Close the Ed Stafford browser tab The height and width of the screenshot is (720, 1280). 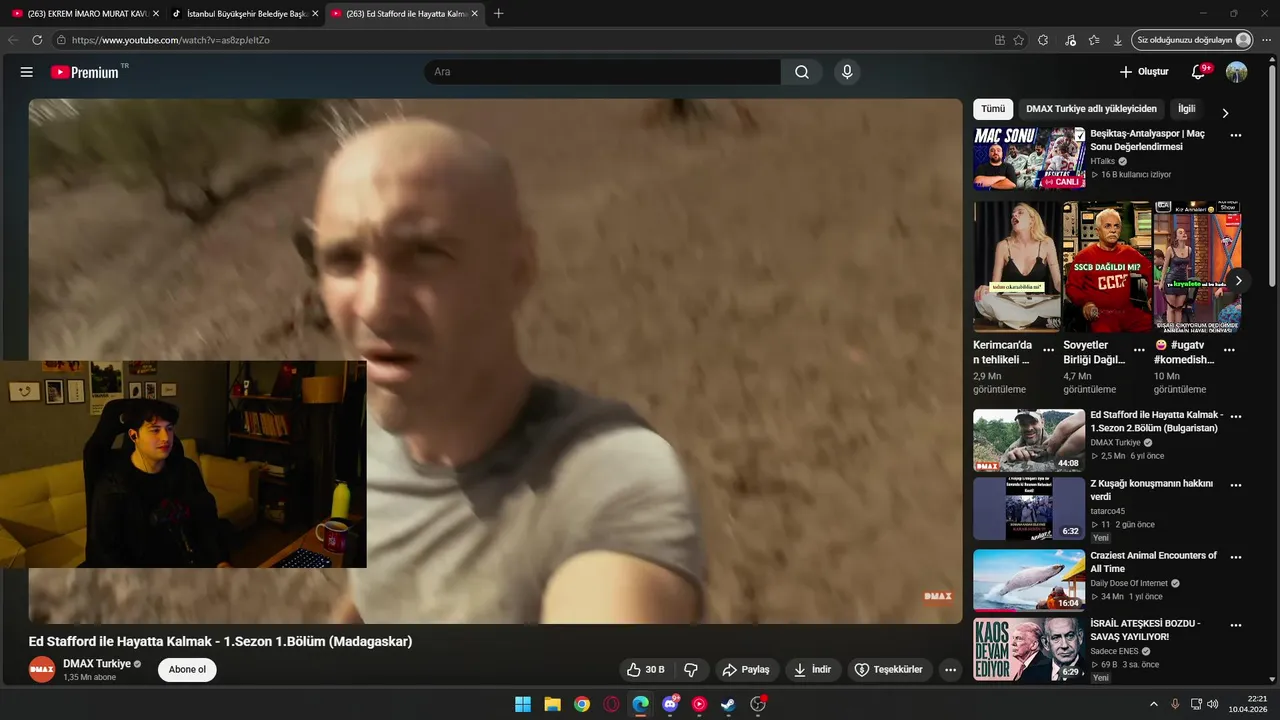475,13
